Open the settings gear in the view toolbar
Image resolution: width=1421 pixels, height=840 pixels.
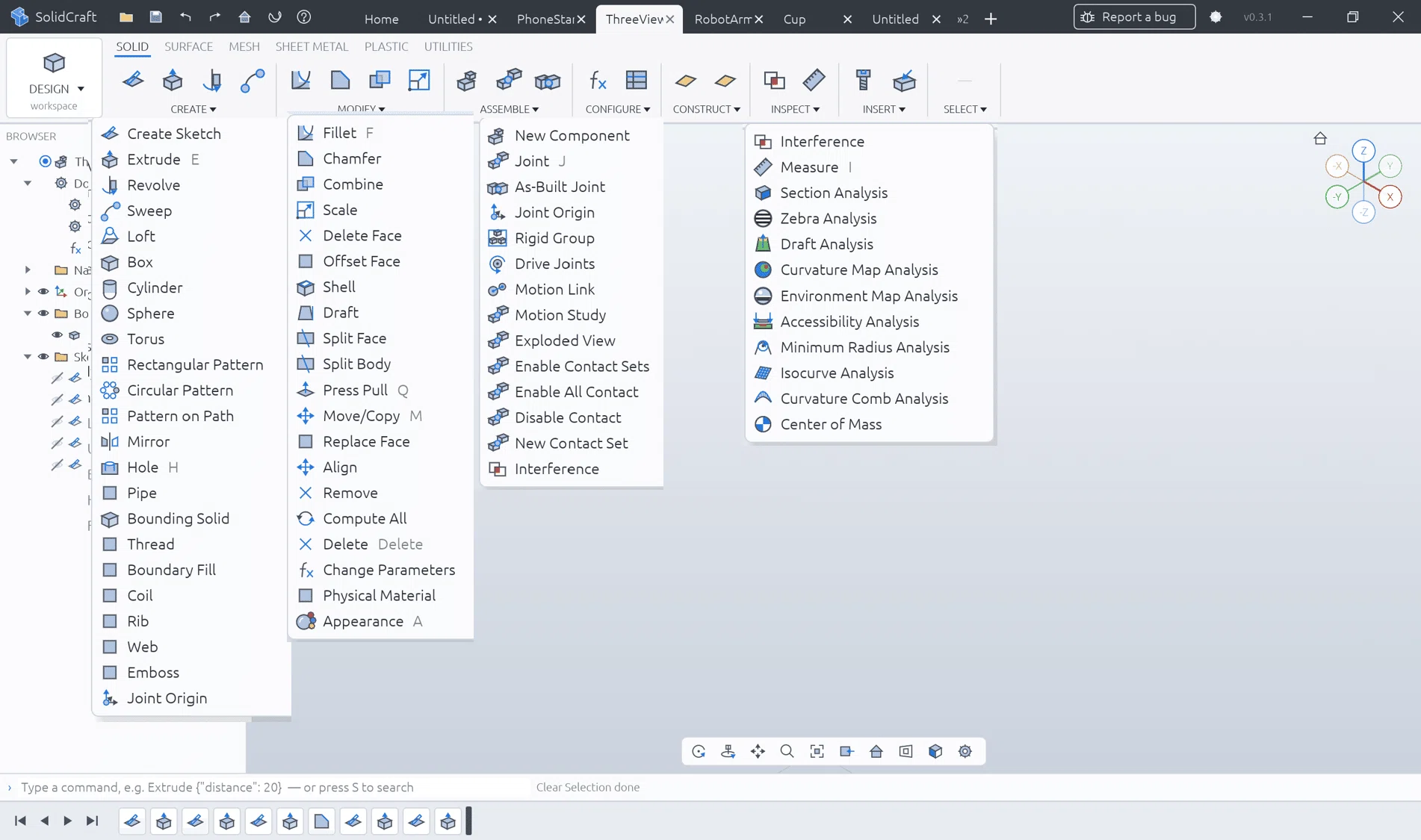point(965,751)
